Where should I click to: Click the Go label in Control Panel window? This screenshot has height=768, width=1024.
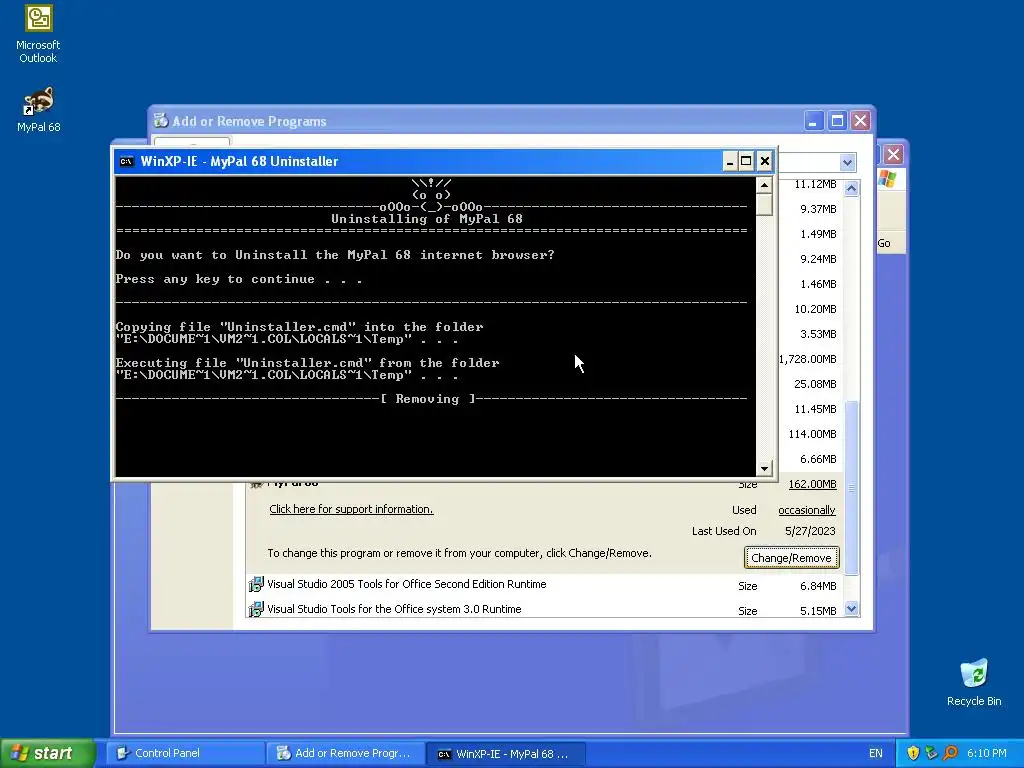click(884, 243)
